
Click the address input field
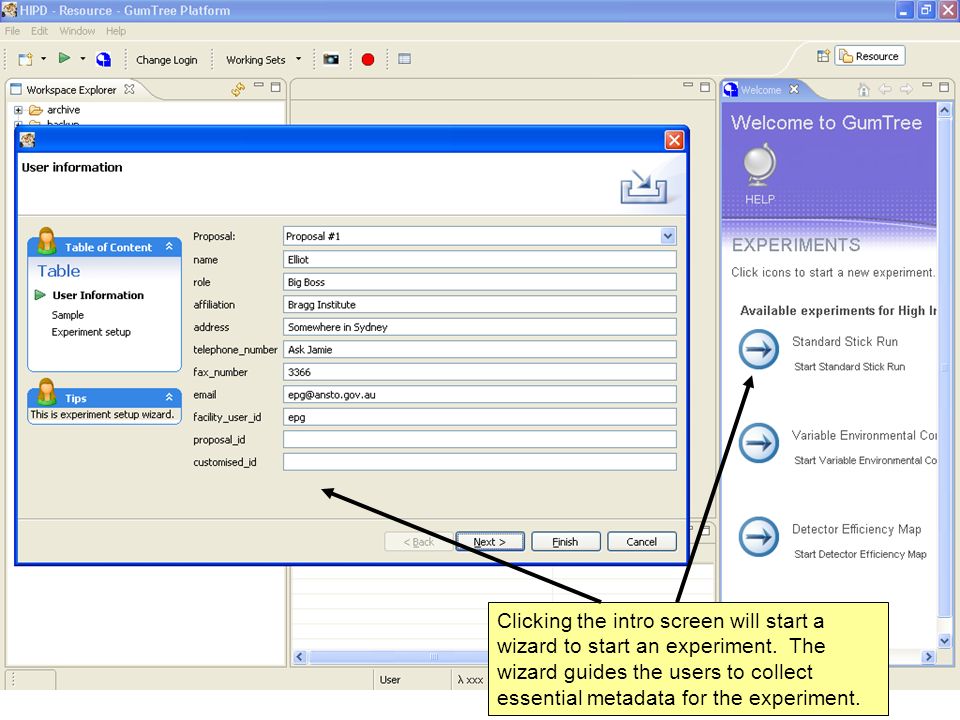[479, 327]
